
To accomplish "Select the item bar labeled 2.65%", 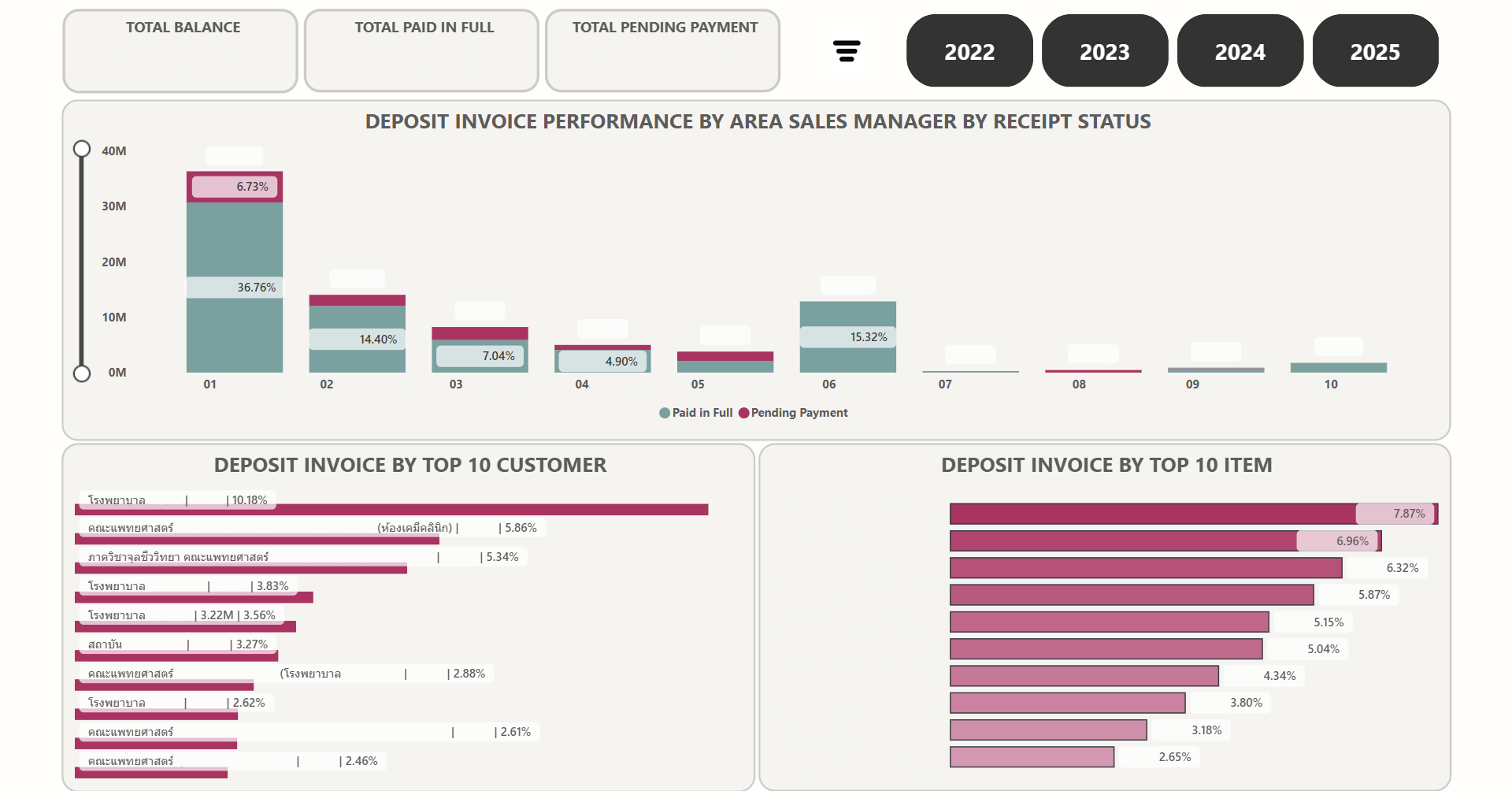I will point(1032,757).
